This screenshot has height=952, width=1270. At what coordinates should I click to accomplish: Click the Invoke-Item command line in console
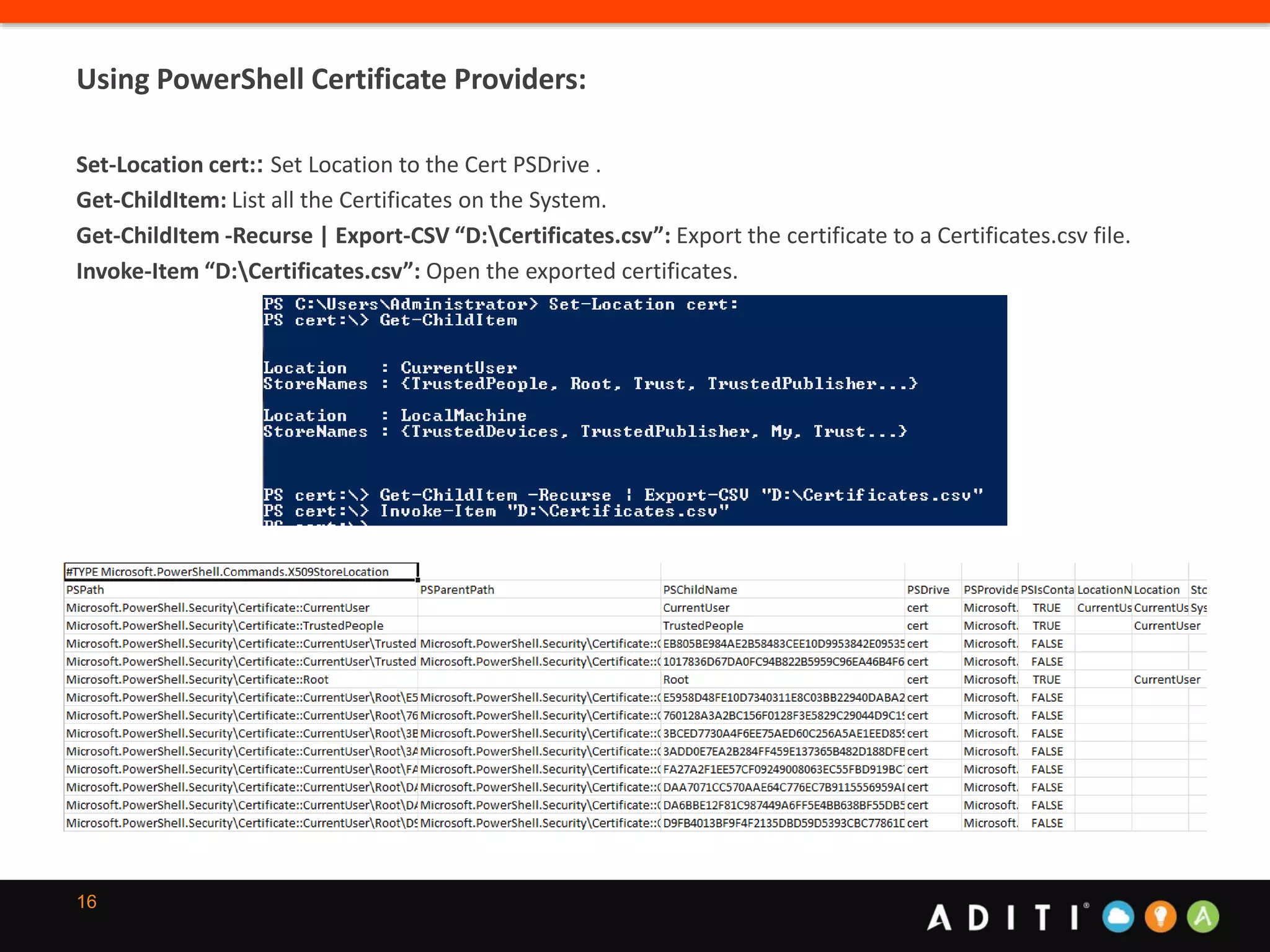496,511
